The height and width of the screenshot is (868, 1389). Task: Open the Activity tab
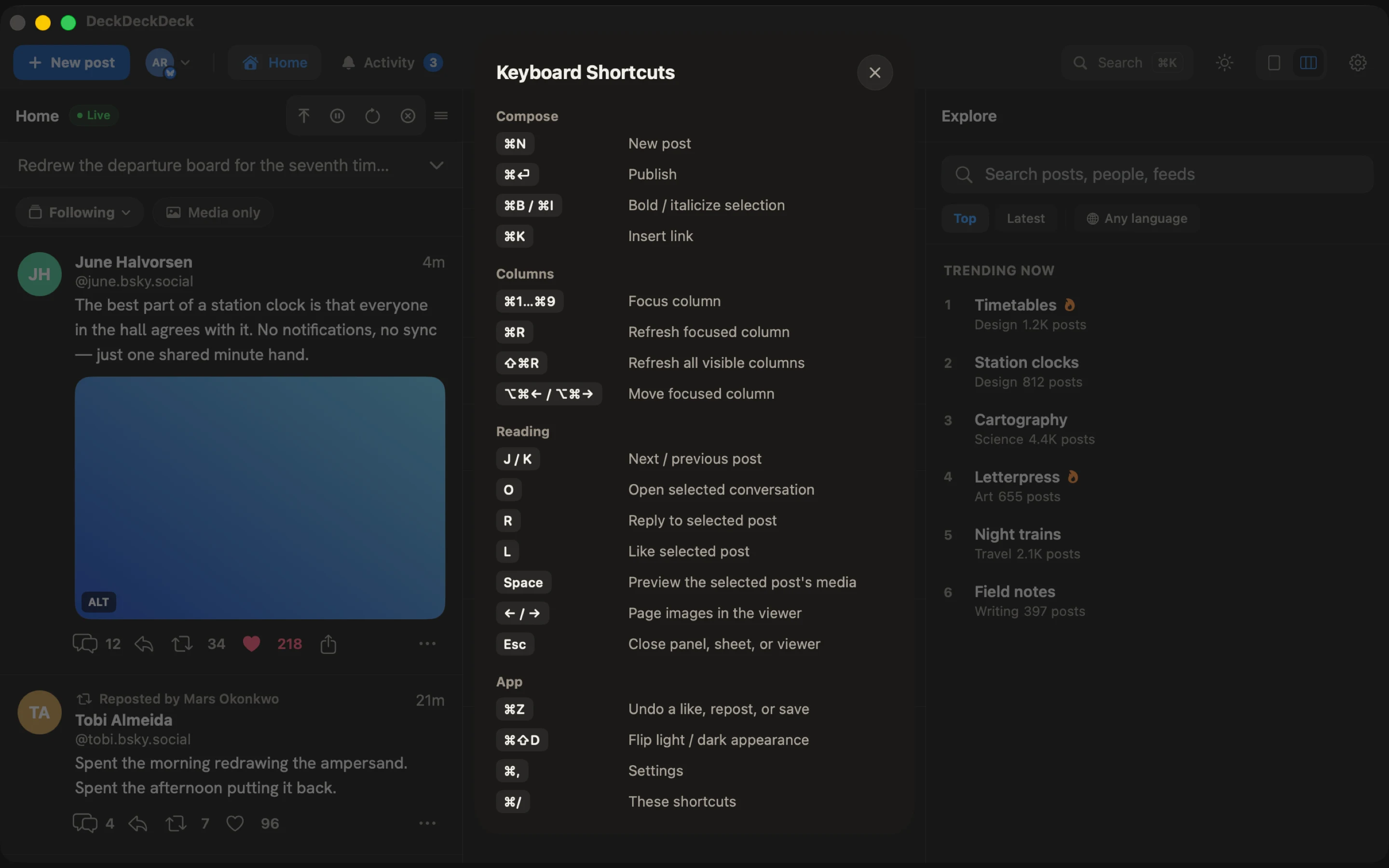(392, 63)
